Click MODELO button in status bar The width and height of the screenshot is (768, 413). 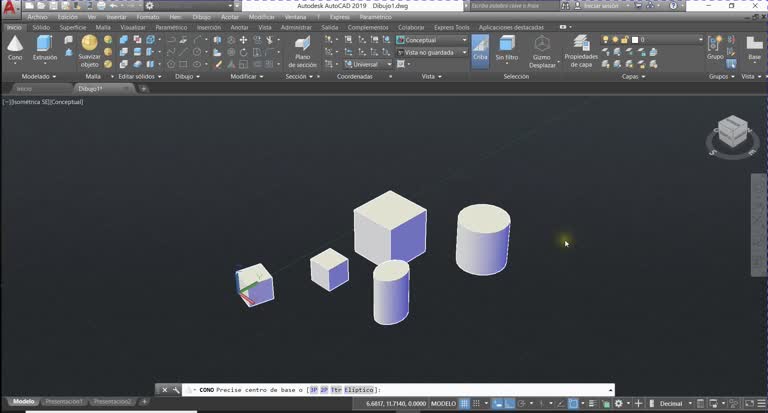443,404
